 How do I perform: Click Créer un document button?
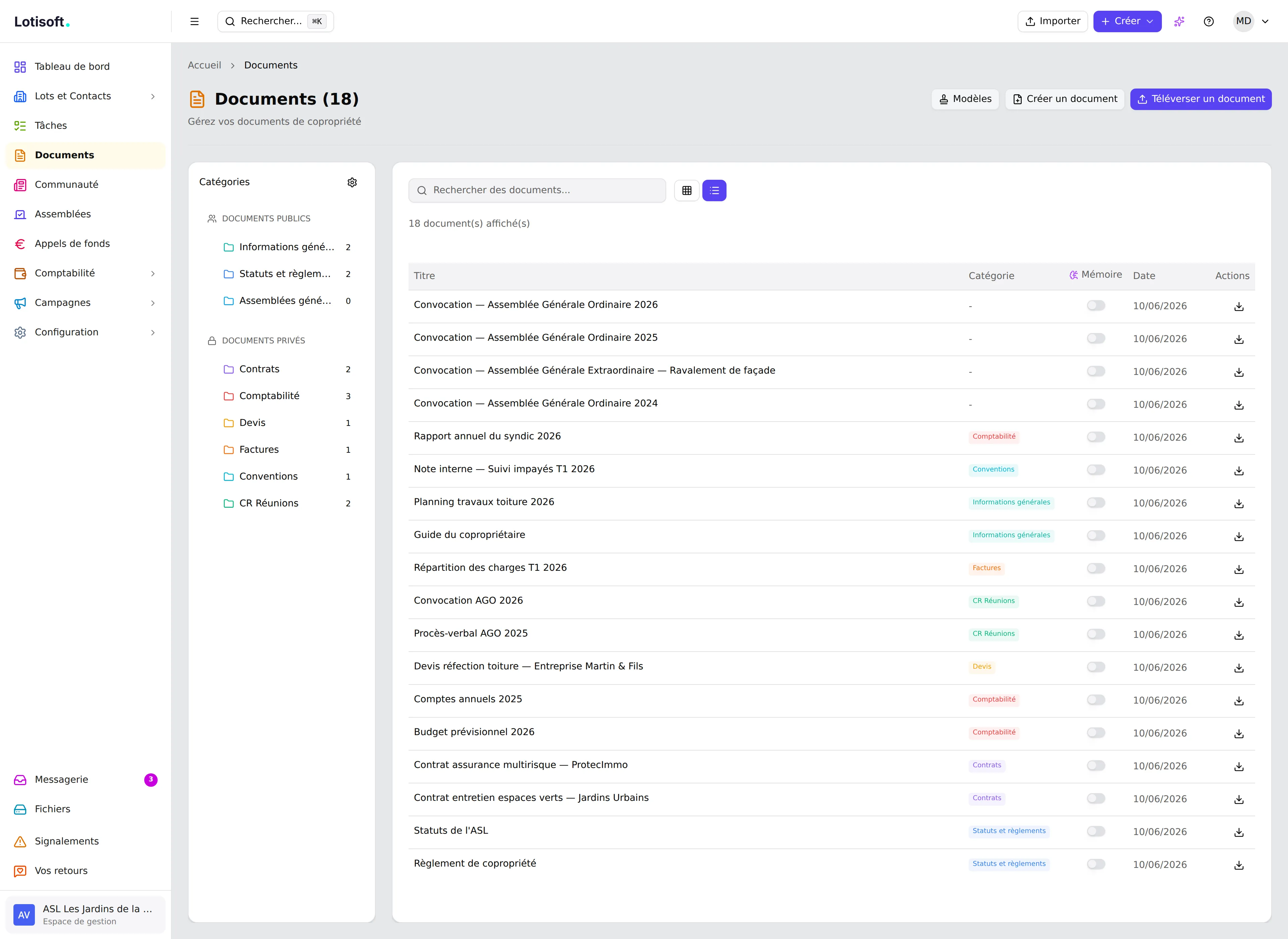pos(1065,99)
